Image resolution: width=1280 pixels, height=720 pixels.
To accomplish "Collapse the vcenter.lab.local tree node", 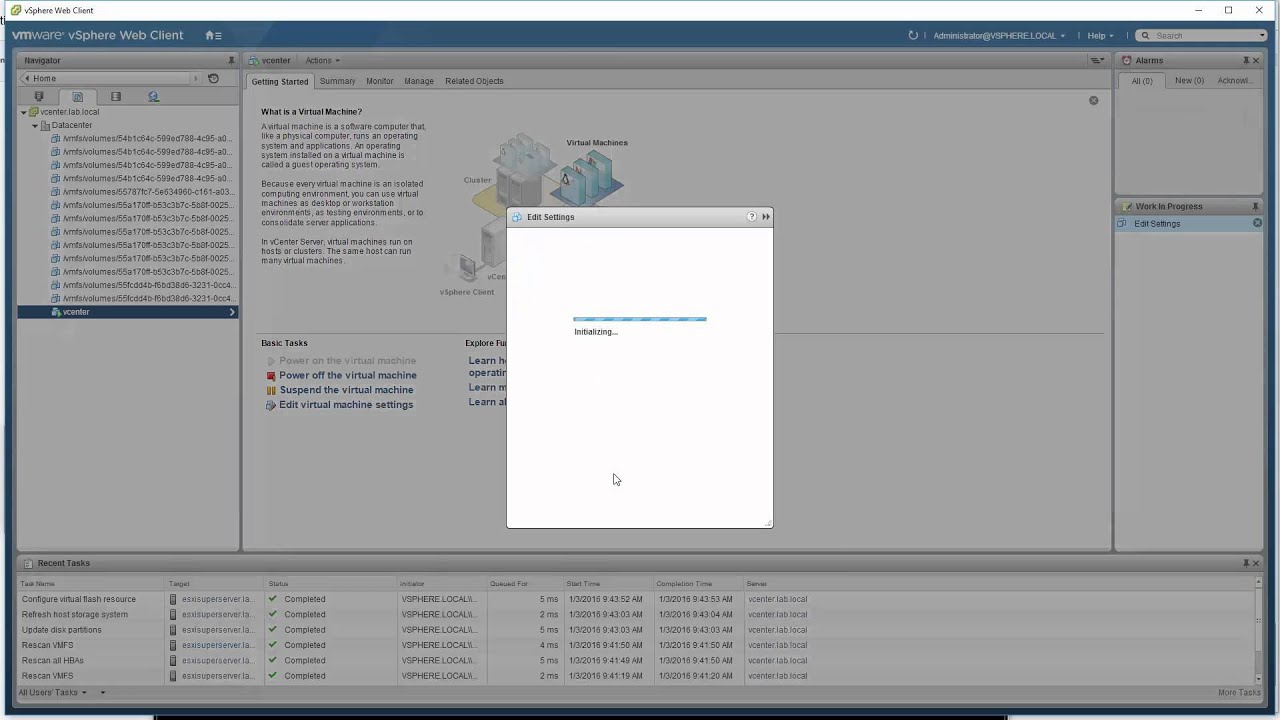I will point(24,112).
